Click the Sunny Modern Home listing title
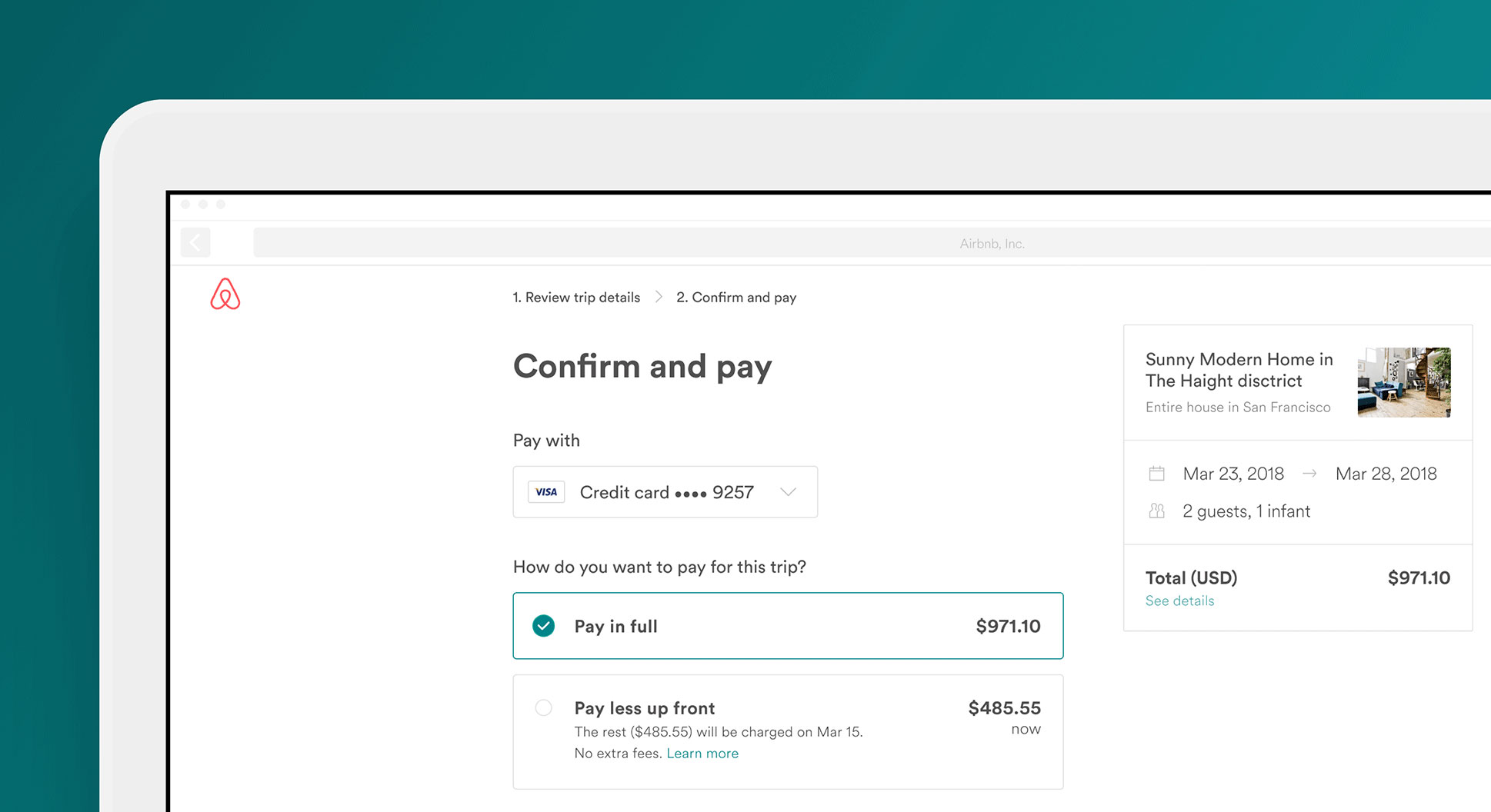Viewport: 1491px width, 812px height. (1239, 370)
